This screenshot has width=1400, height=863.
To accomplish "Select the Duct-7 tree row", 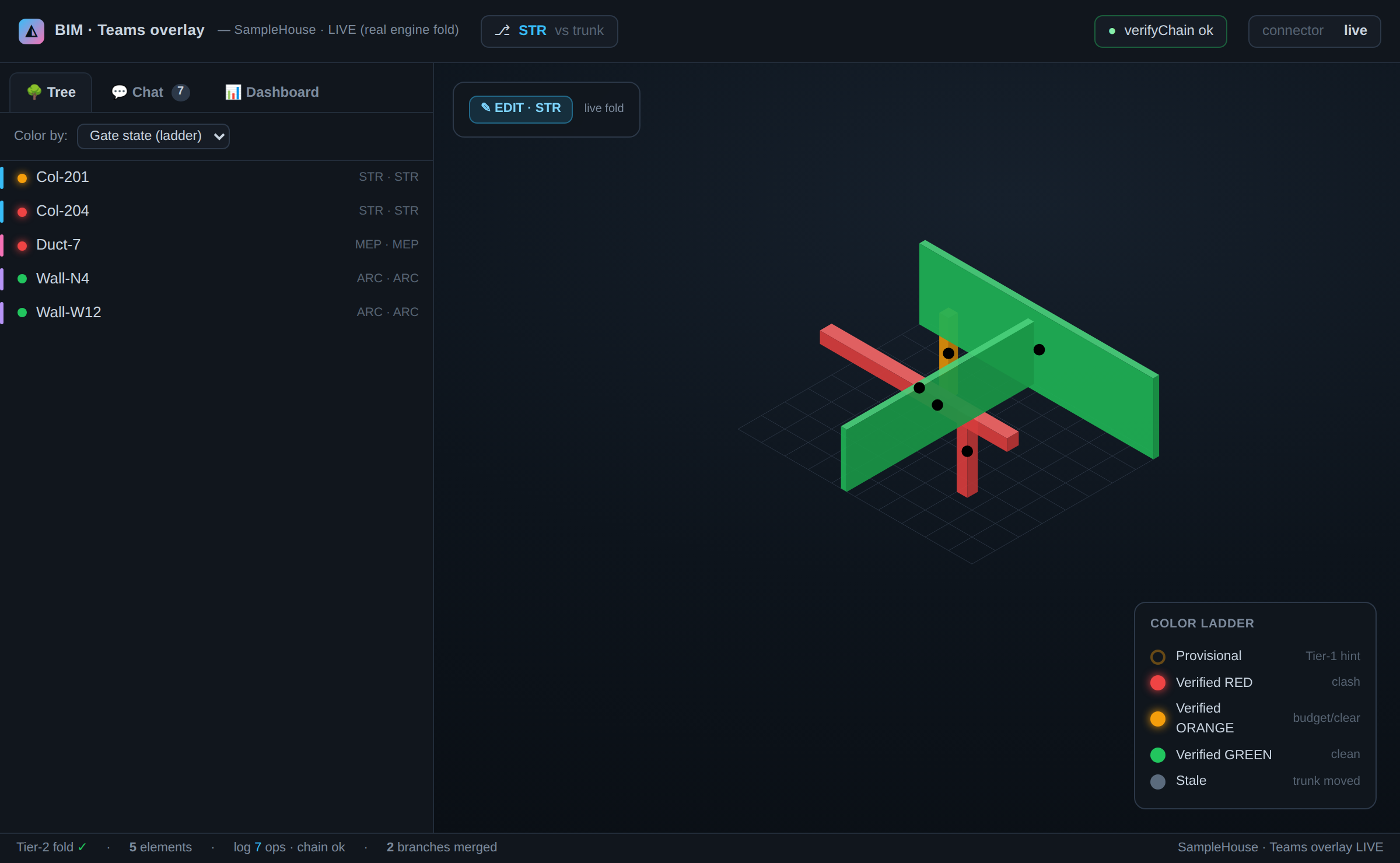I will [216, 245].
